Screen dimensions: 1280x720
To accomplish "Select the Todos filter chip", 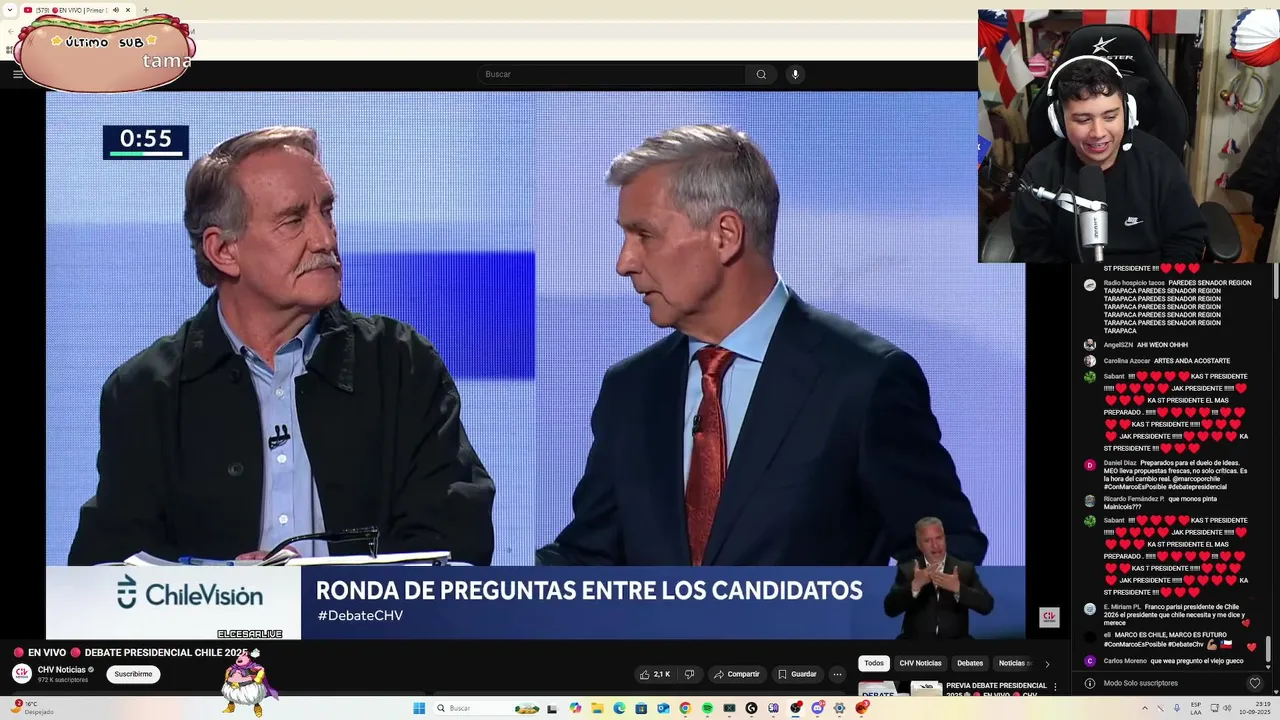I will coord(874,663).
